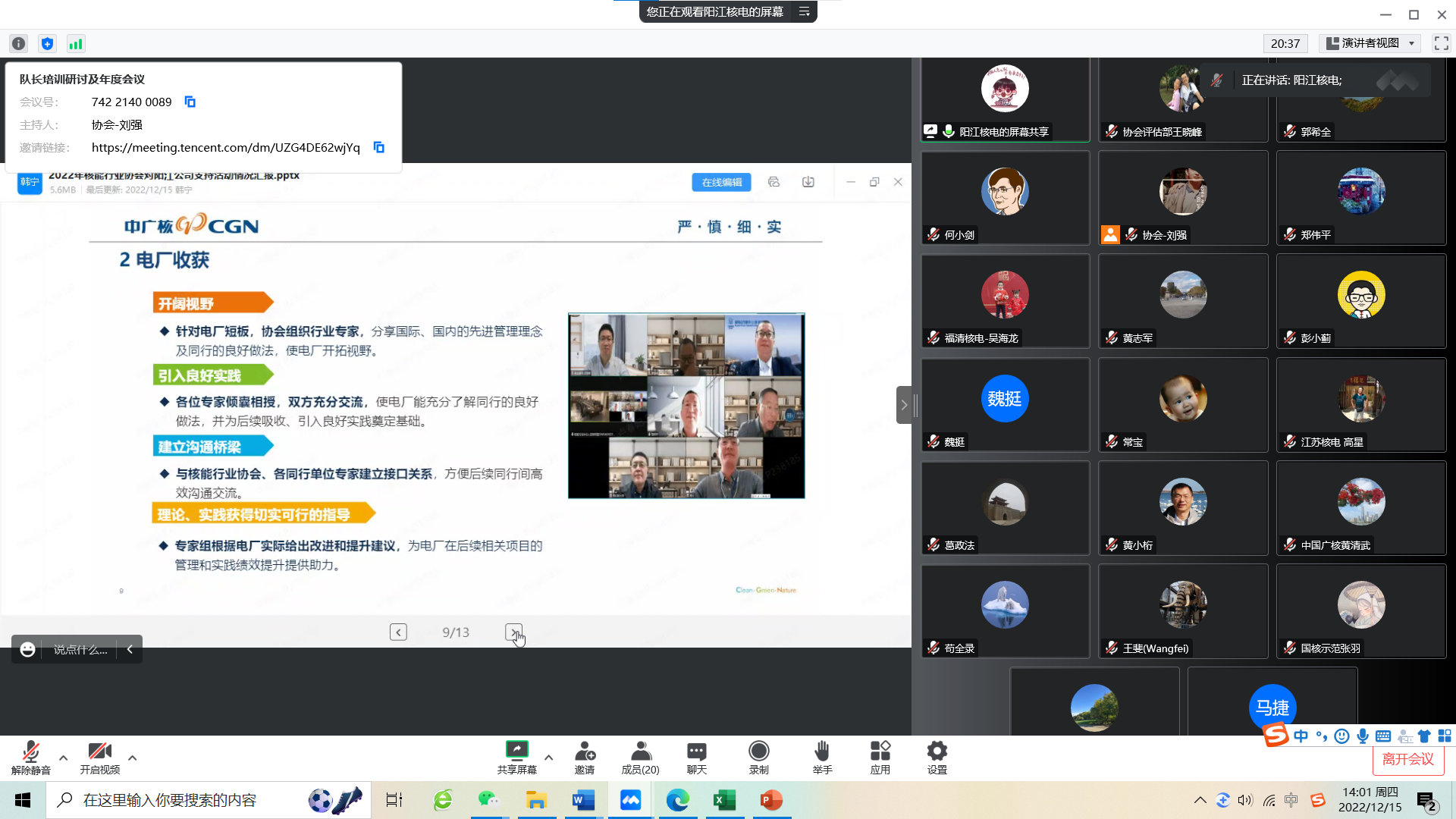Click the 离开会议 leave button

pyautogui.click(x=1407, y=759)
